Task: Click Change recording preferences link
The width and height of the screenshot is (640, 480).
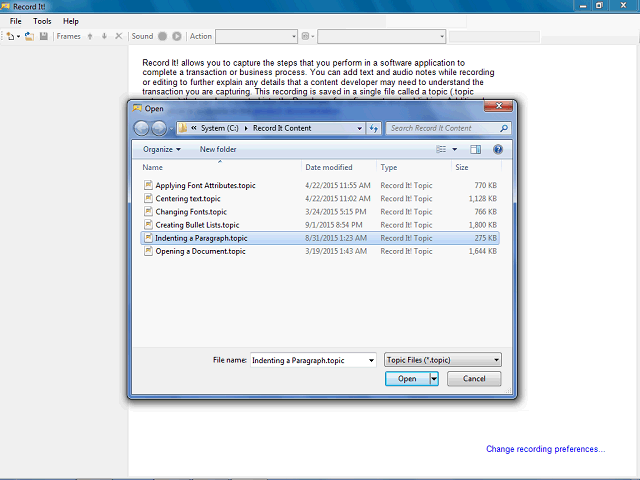Action: 545,449
